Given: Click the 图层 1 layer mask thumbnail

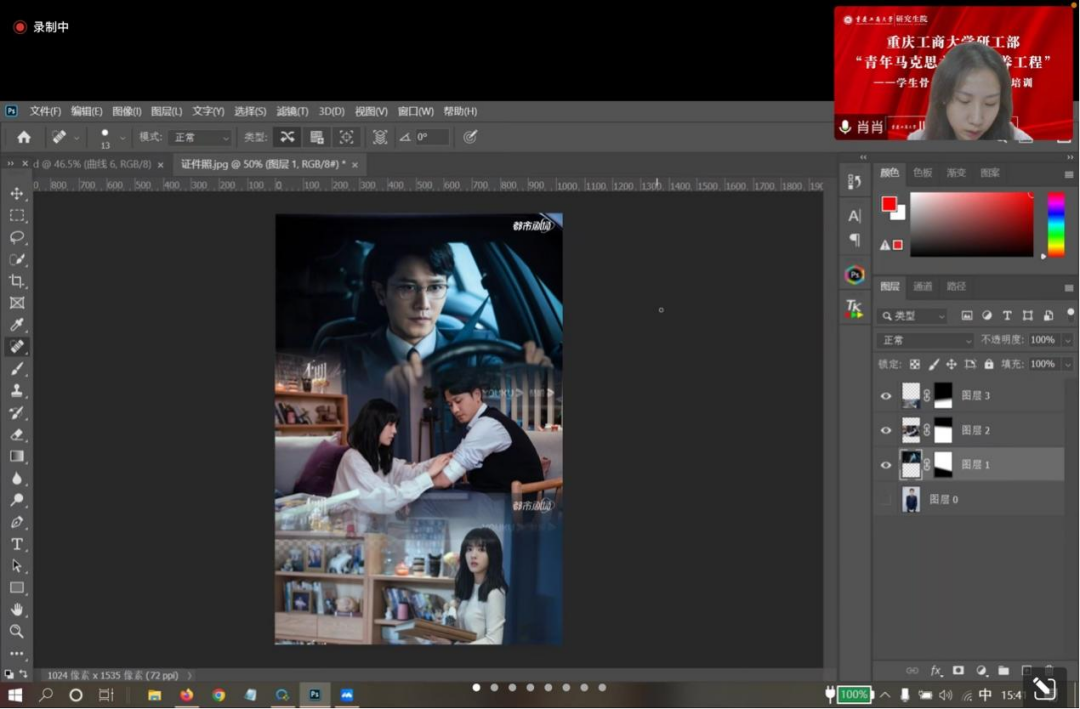Looking at the screenshot, I should pyautogui.click(x=943, y=464).
